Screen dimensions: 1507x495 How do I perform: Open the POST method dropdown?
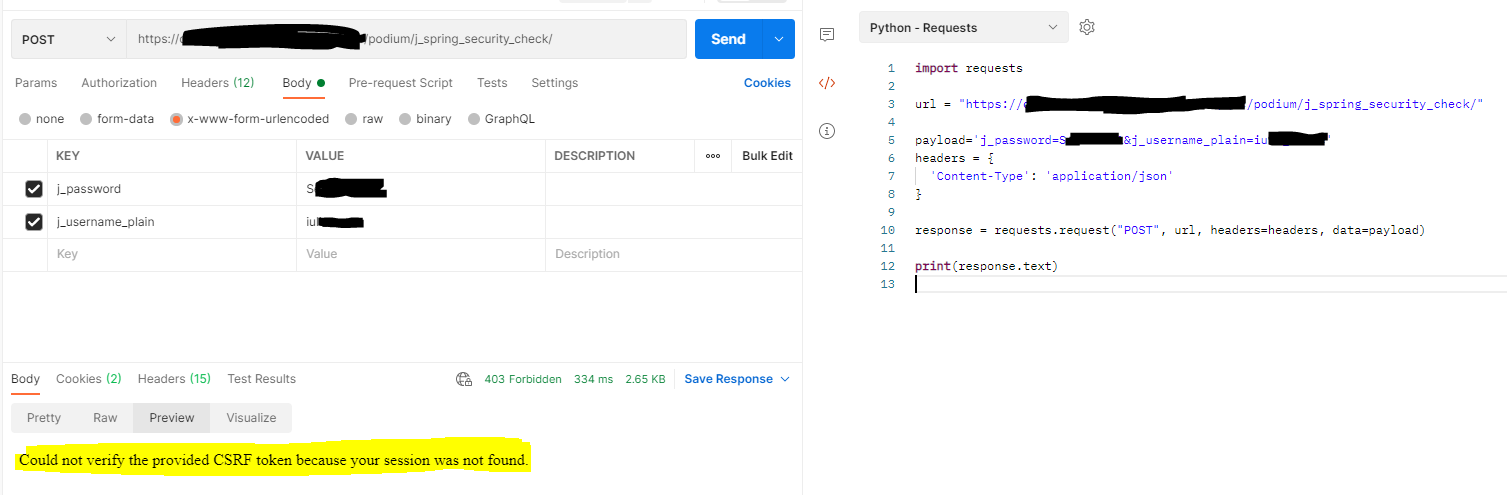coord(69,39)
